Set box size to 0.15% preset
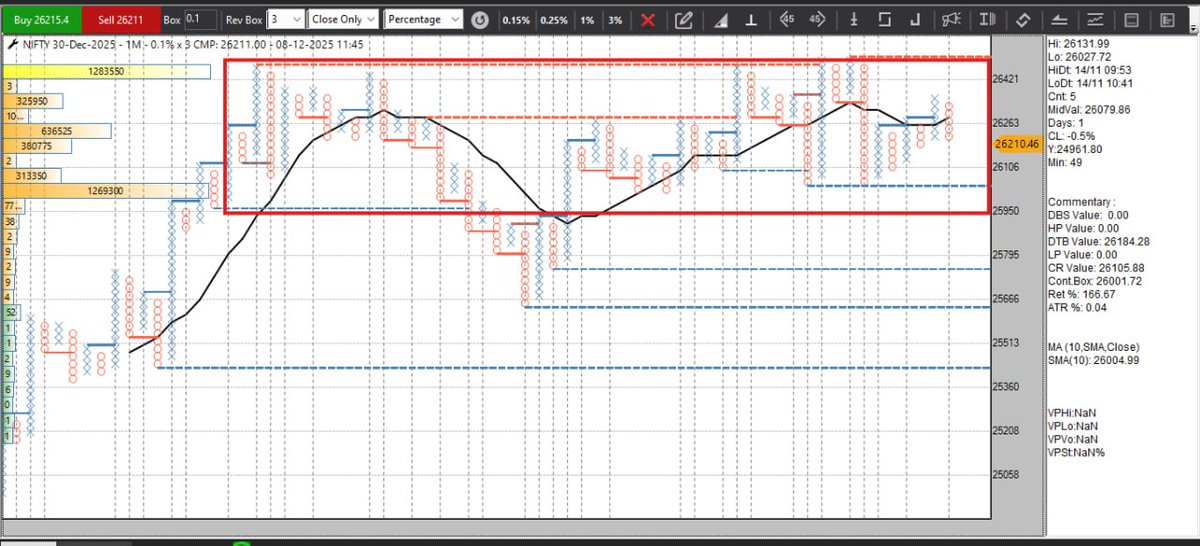Viewport: 1200px width, 546px height. (516, 19)
